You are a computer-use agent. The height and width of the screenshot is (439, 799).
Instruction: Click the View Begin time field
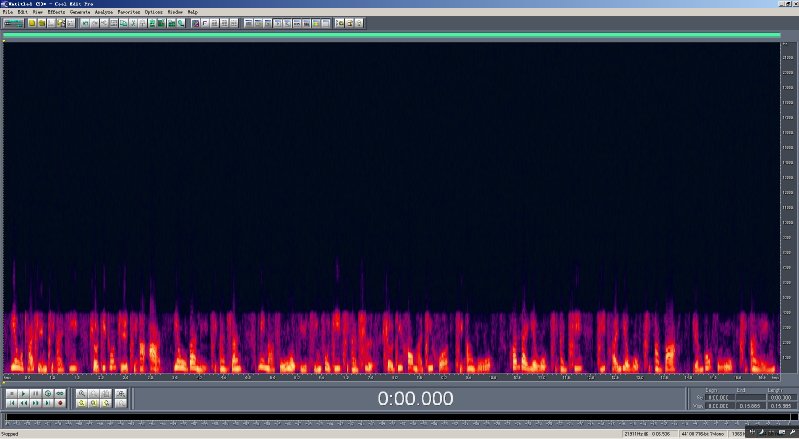(x=721, y=406)
